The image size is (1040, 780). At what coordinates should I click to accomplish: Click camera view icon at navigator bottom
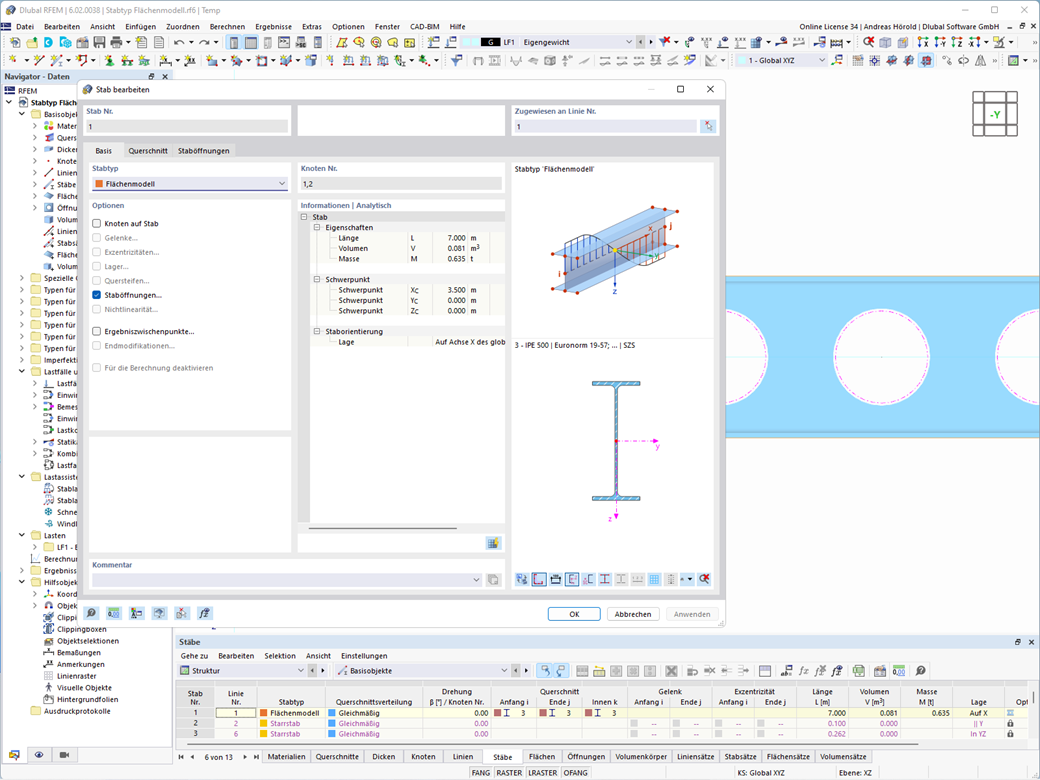click(x=64, y=755)
